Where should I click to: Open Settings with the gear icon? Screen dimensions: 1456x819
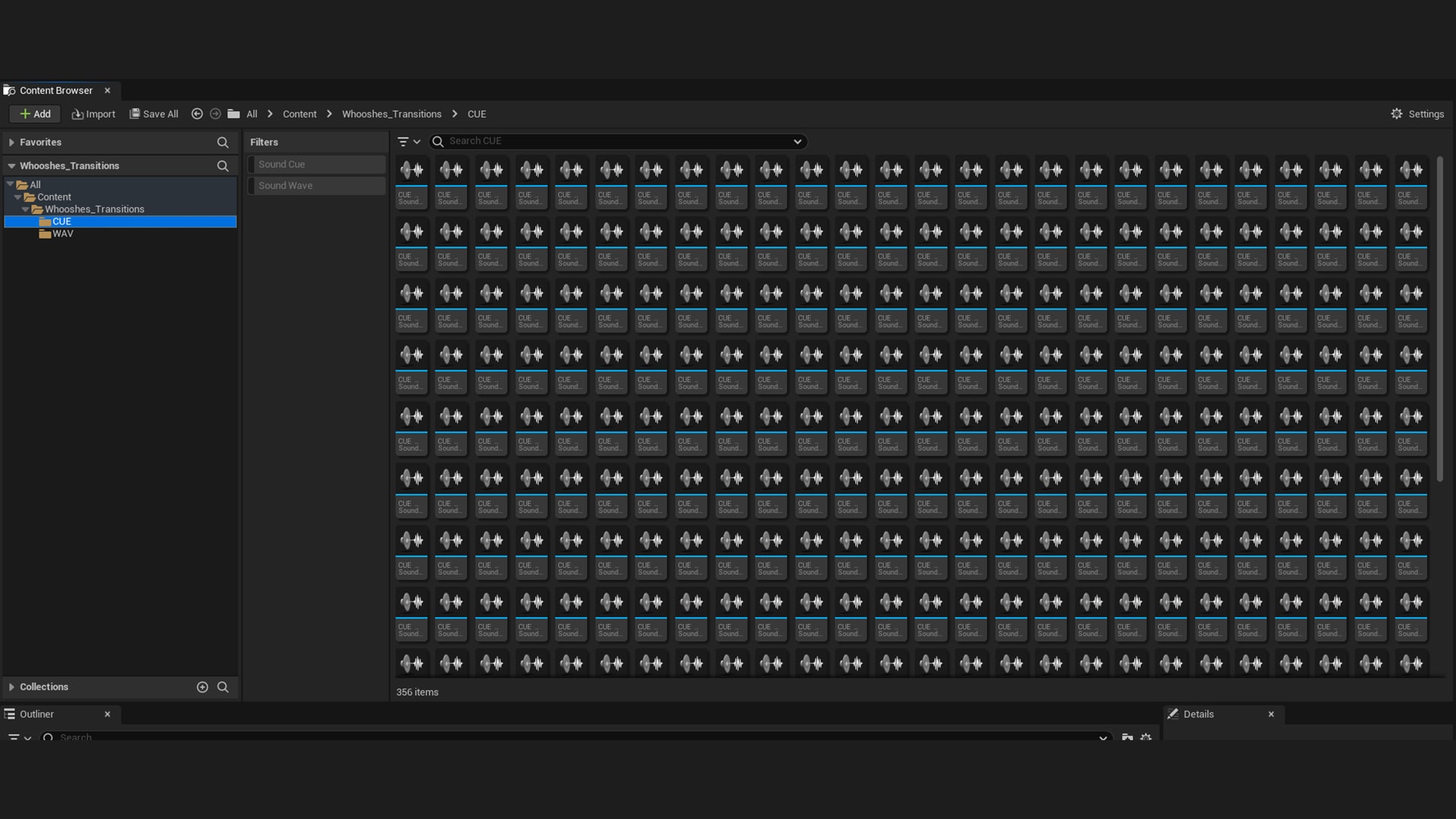[x=1397, y=114]
